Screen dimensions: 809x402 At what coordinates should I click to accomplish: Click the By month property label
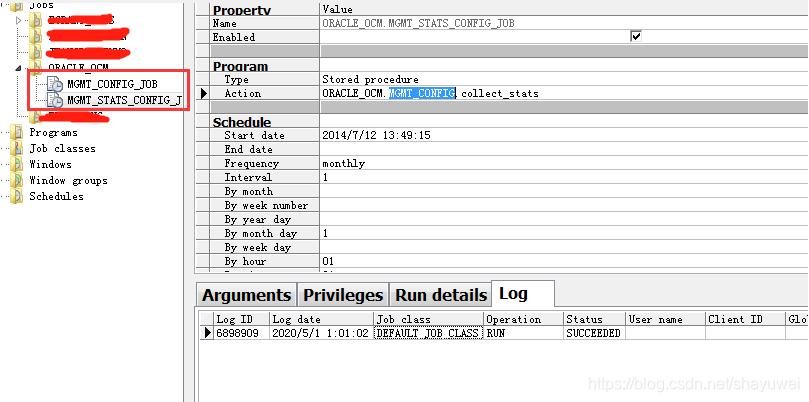[249, 191]
